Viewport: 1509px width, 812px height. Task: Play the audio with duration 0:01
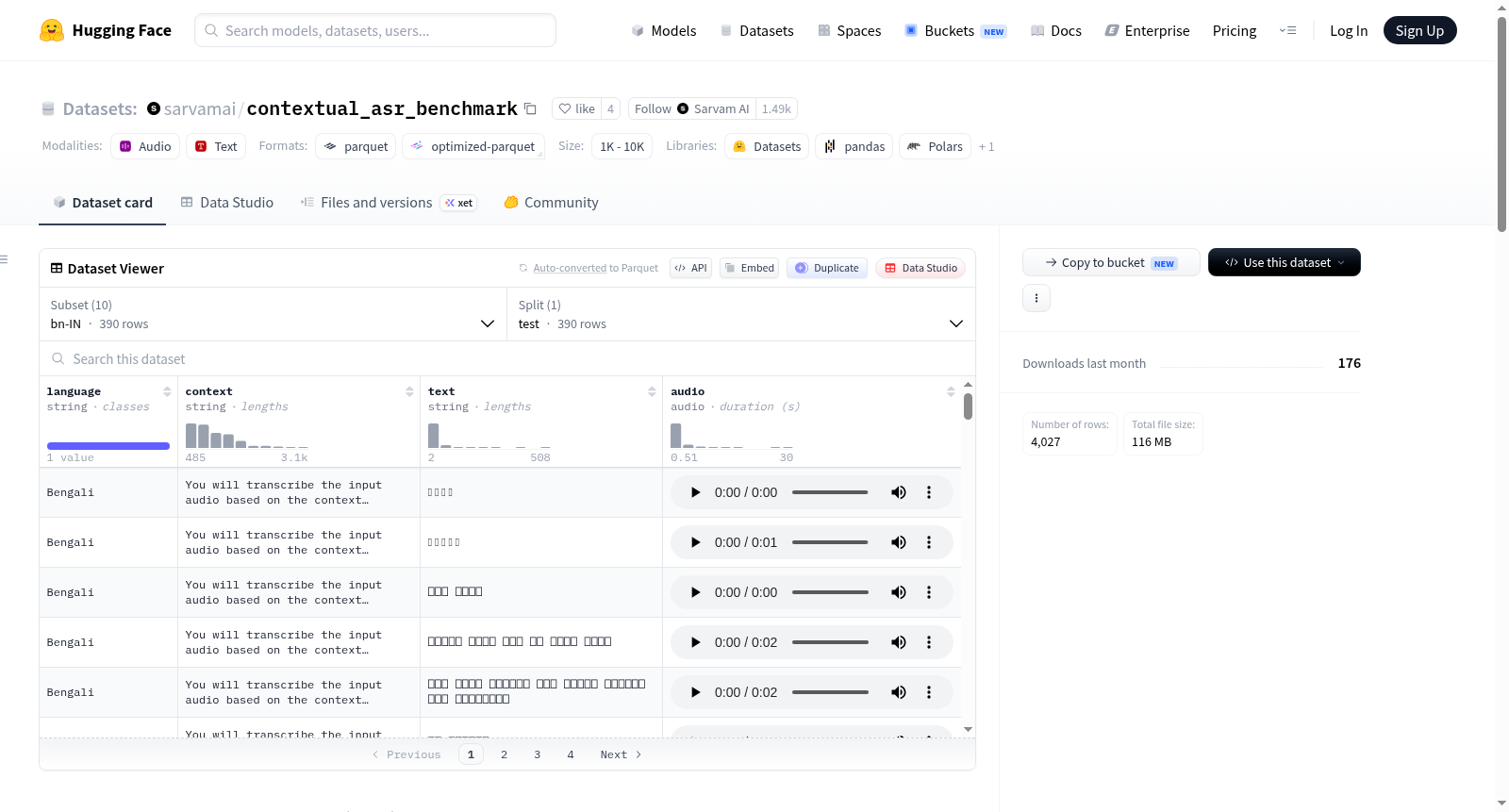click(695, 542)
